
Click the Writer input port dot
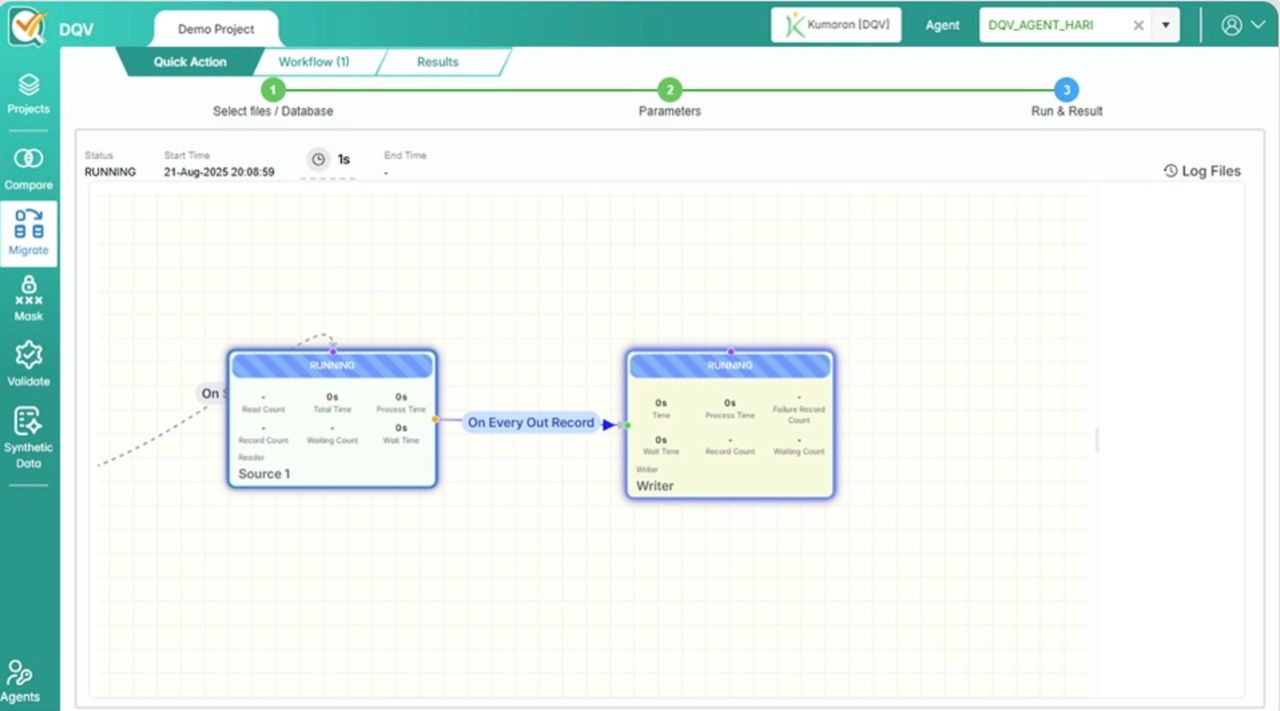[627, 426]
